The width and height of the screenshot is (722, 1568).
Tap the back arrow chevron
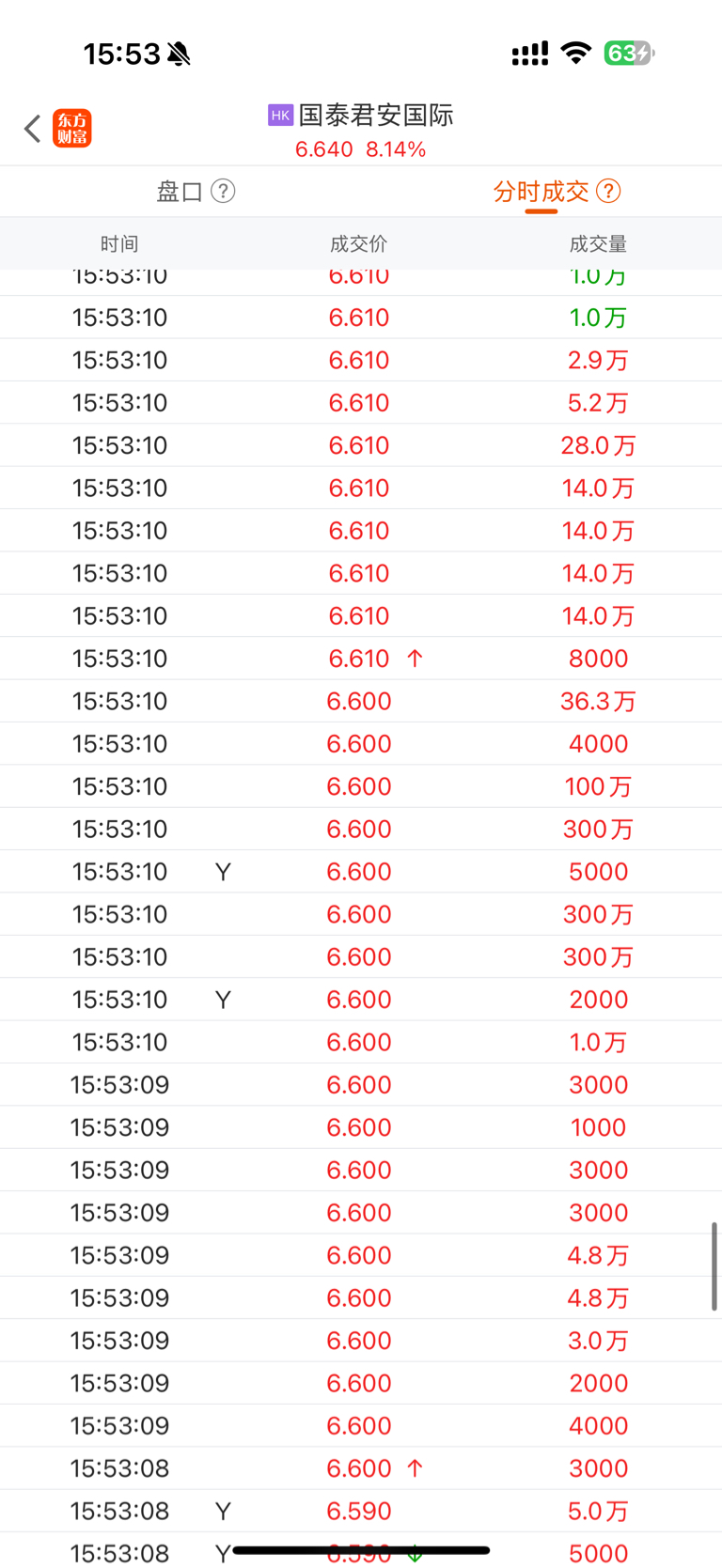coord(32,129)
